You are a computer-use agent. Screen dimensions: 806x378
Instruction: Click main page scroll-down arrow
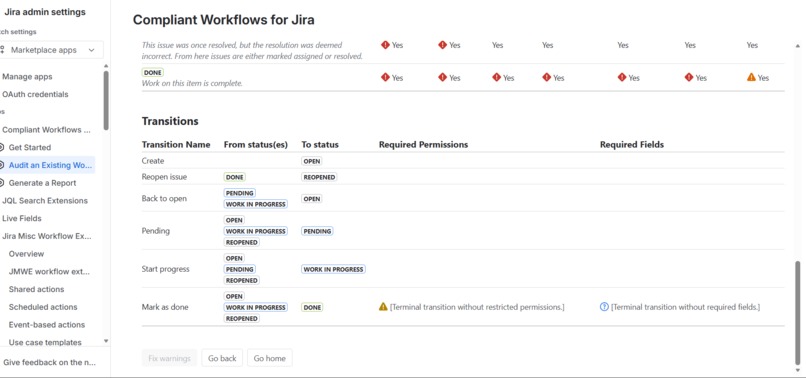coord(797,370)
